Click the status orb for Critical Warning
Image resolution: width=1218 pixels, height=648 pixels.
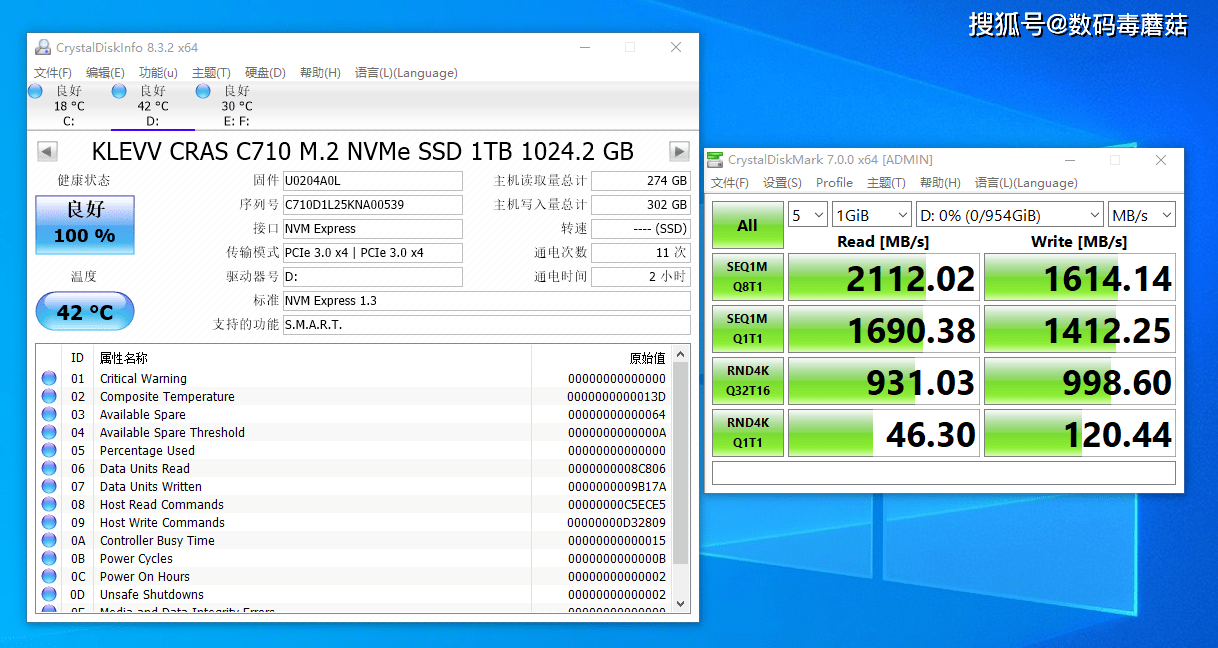point(49,379)
